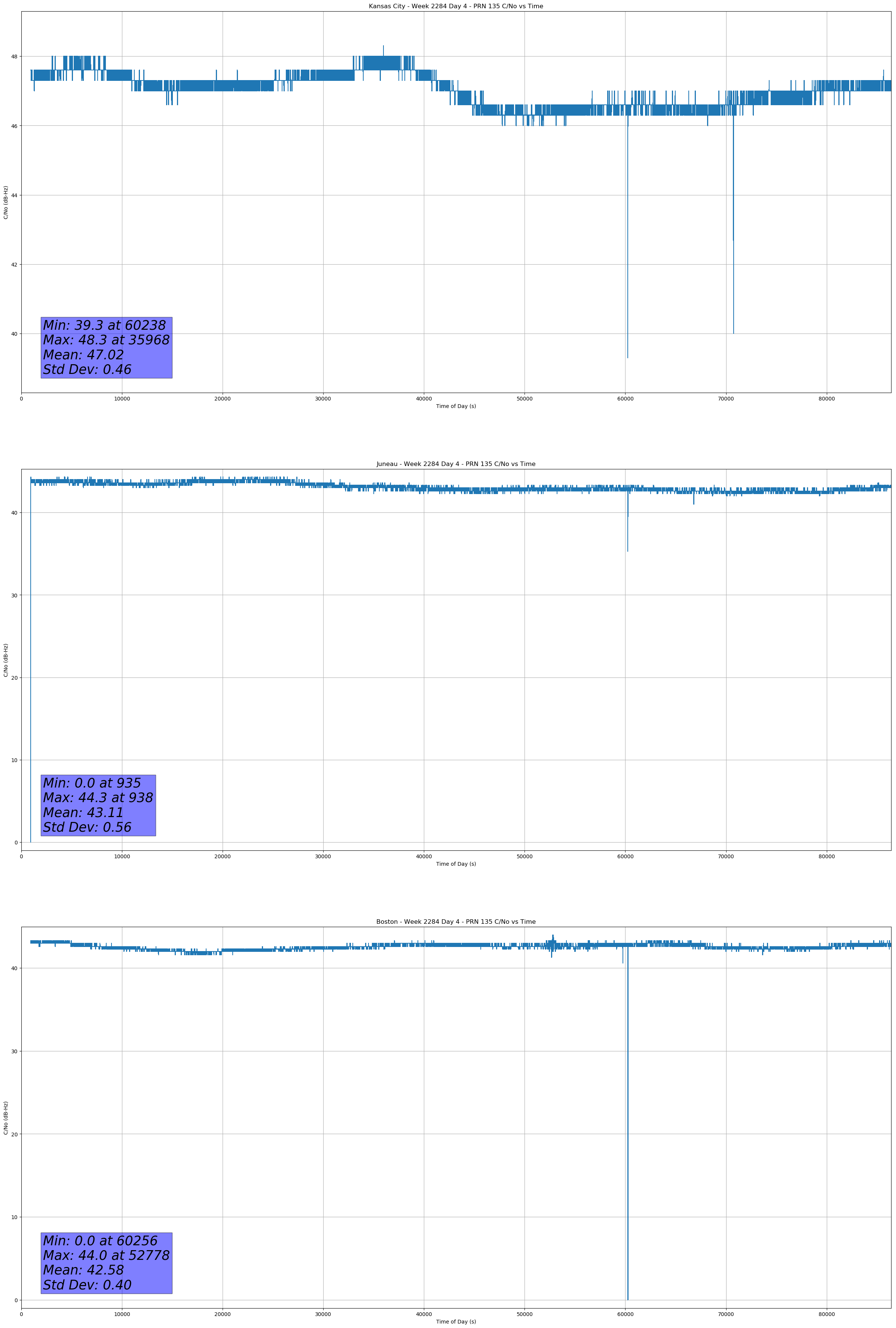The height and width of the screenshot is (1328, 896).
Task: Select 'Mean: 47.02' stats line
Action: (x=83, y=355)
